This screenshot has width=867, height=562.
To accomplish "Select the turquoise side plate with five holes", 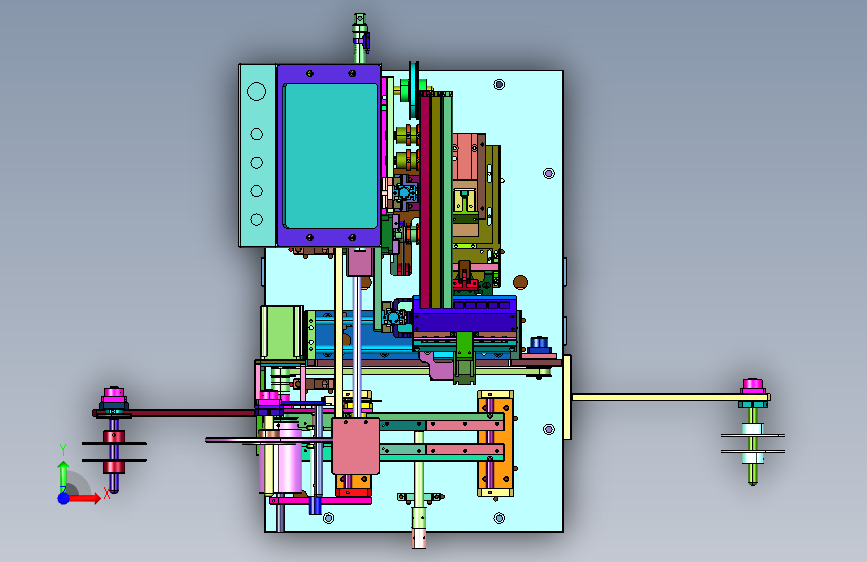I will (x=257, y=155).
